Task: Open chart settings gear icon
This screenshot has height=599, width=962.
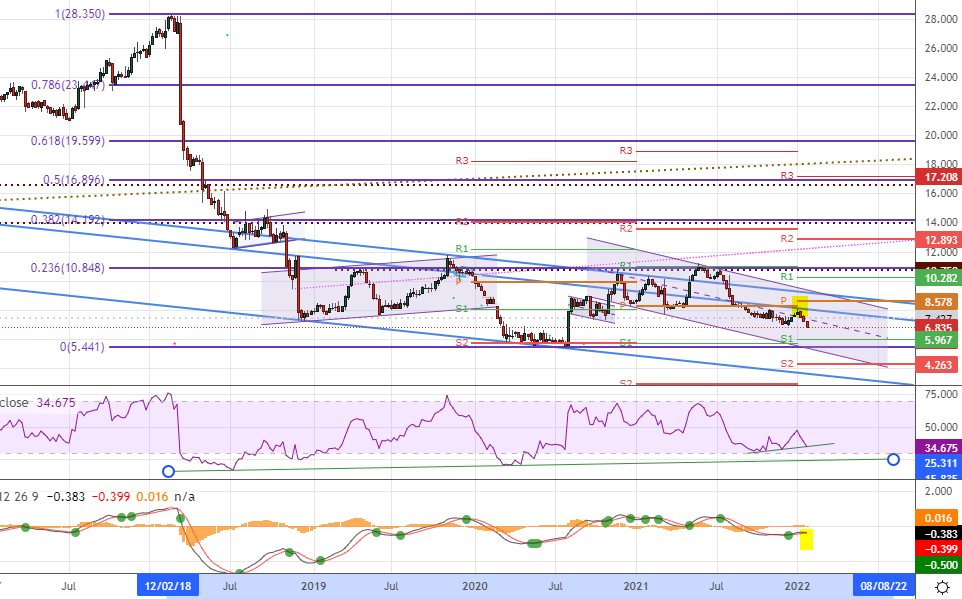Action: coord(942,586)
